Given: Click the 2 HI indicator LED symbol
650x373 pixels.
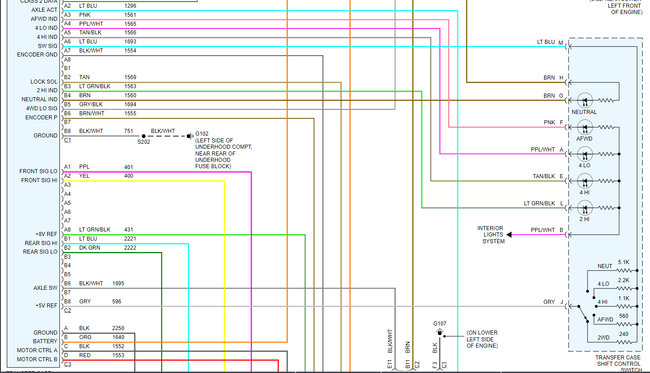Looking at the screenshot, I should 585,208.
